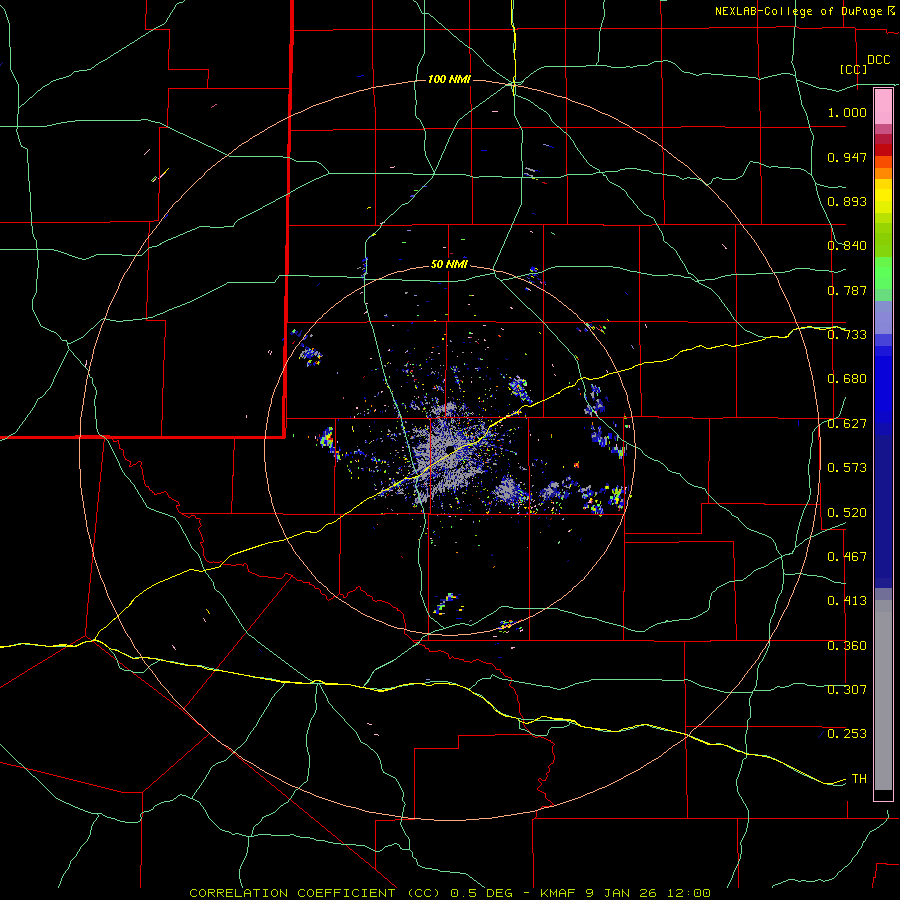The image size is (900, 900).
Task: Click the black radar site dot at center
Action: click(450, 448)
